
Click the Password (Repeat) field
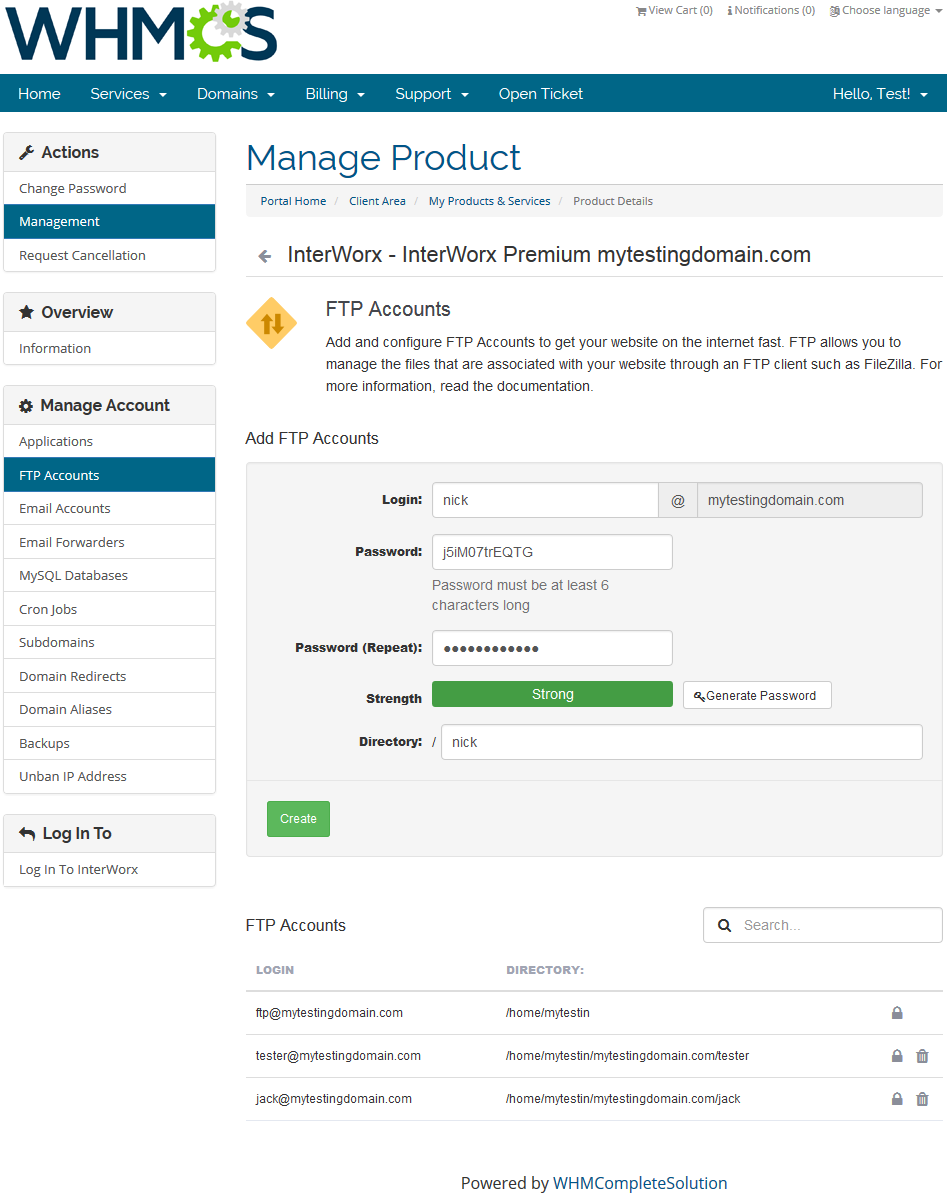click(552, 648)
